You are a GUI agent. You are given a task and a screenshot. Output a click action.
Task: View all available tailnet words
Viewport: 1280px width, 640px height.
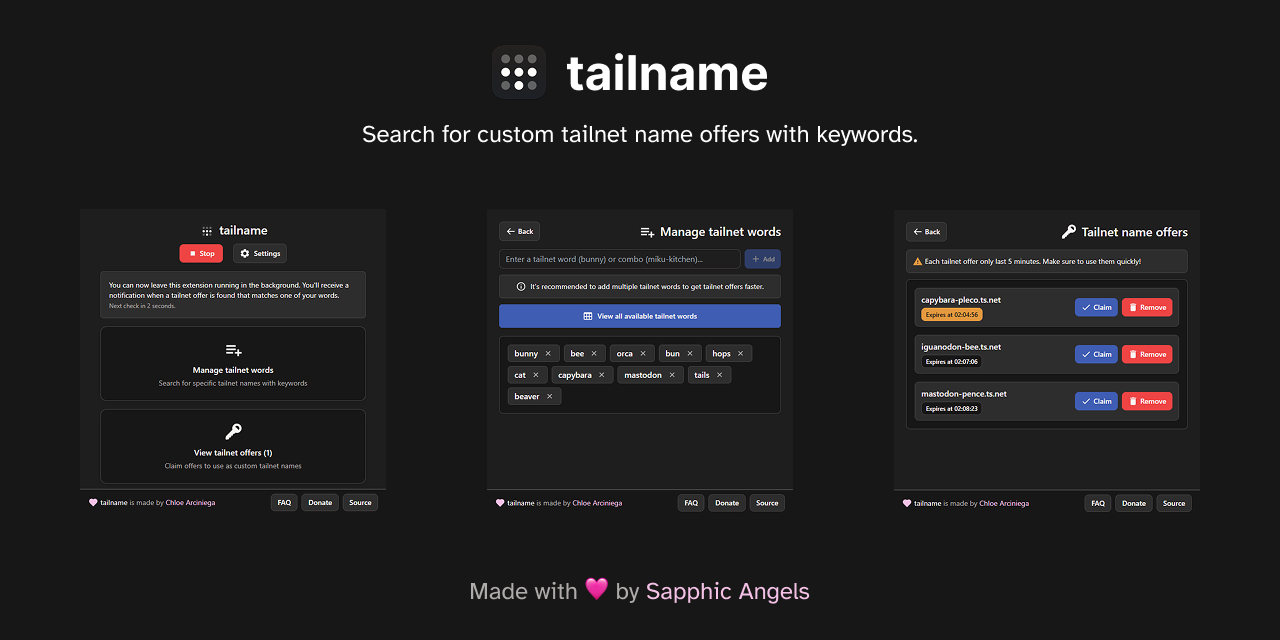640,316
